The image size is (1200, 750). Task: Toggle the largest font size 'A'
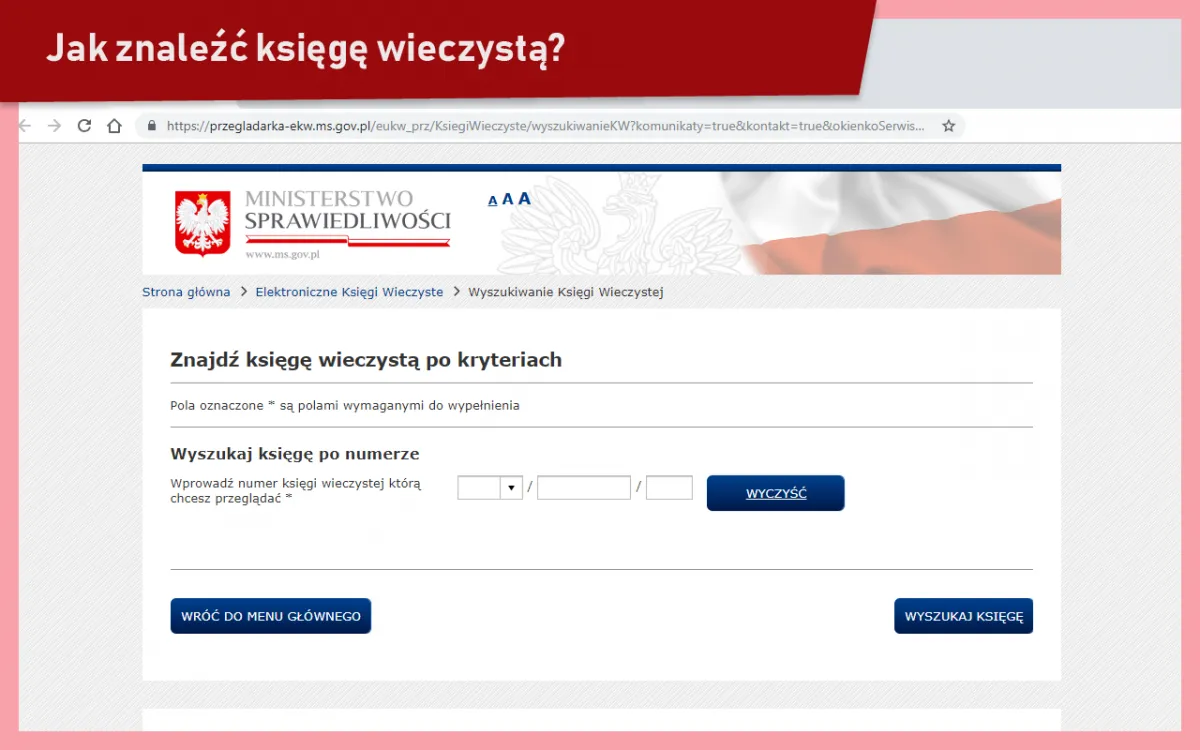[523, 197]
